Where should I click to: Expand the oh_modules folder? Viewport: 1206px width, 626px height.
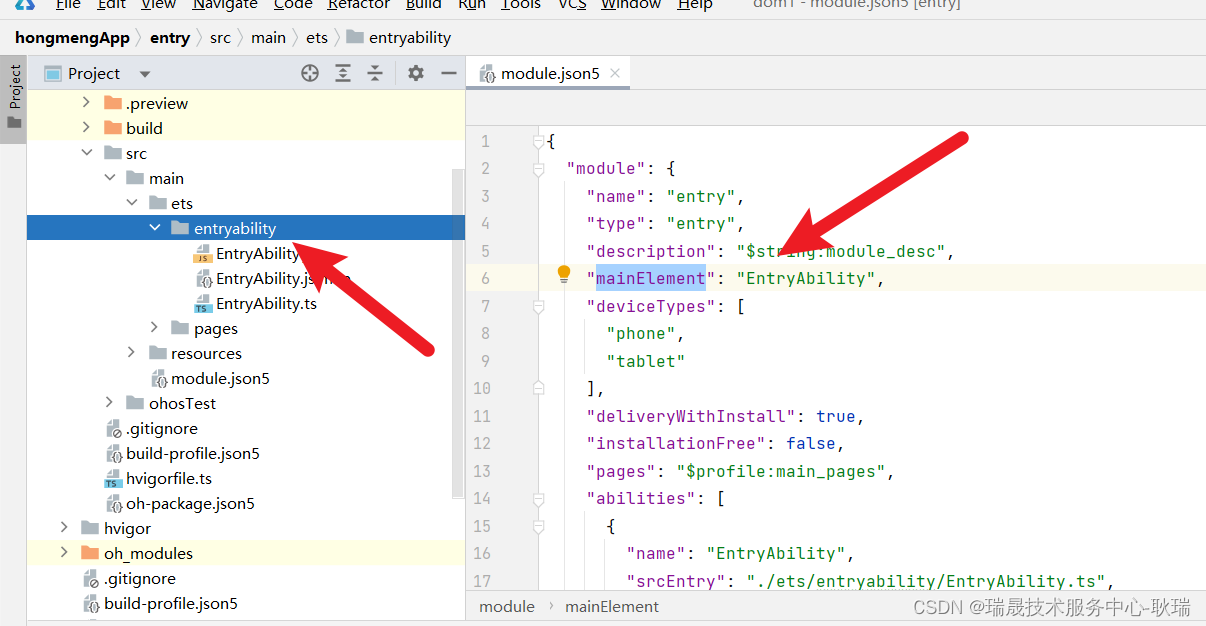[64, 553]
